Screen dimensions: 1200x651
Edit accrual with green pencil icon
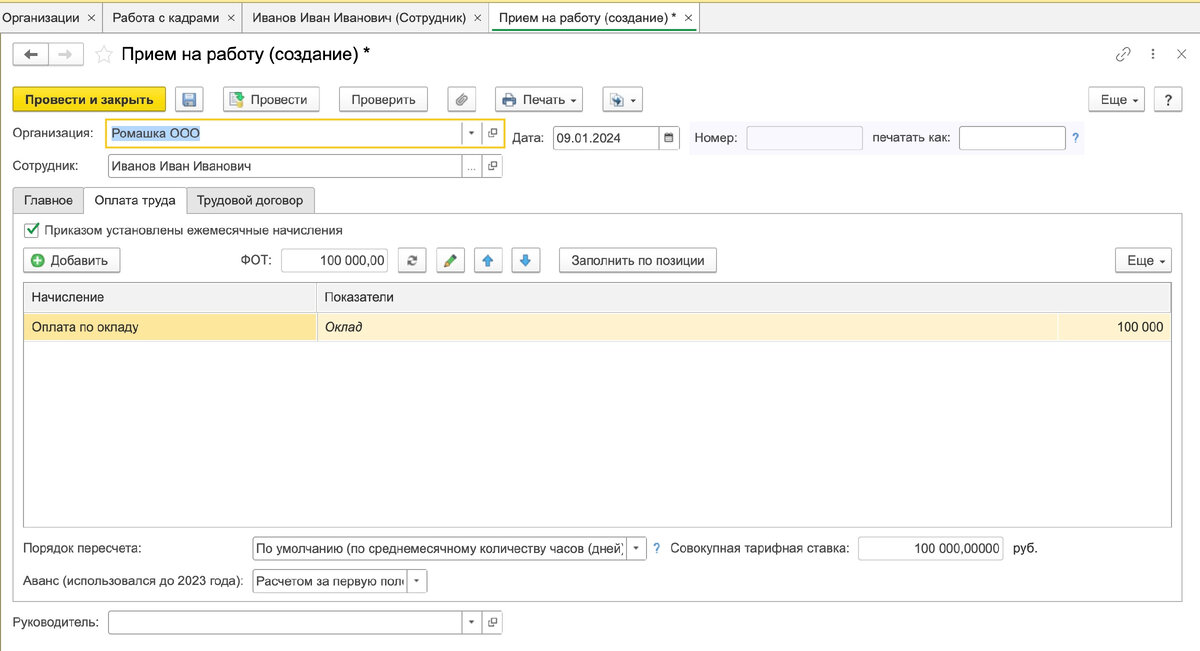tap(451, 261)
